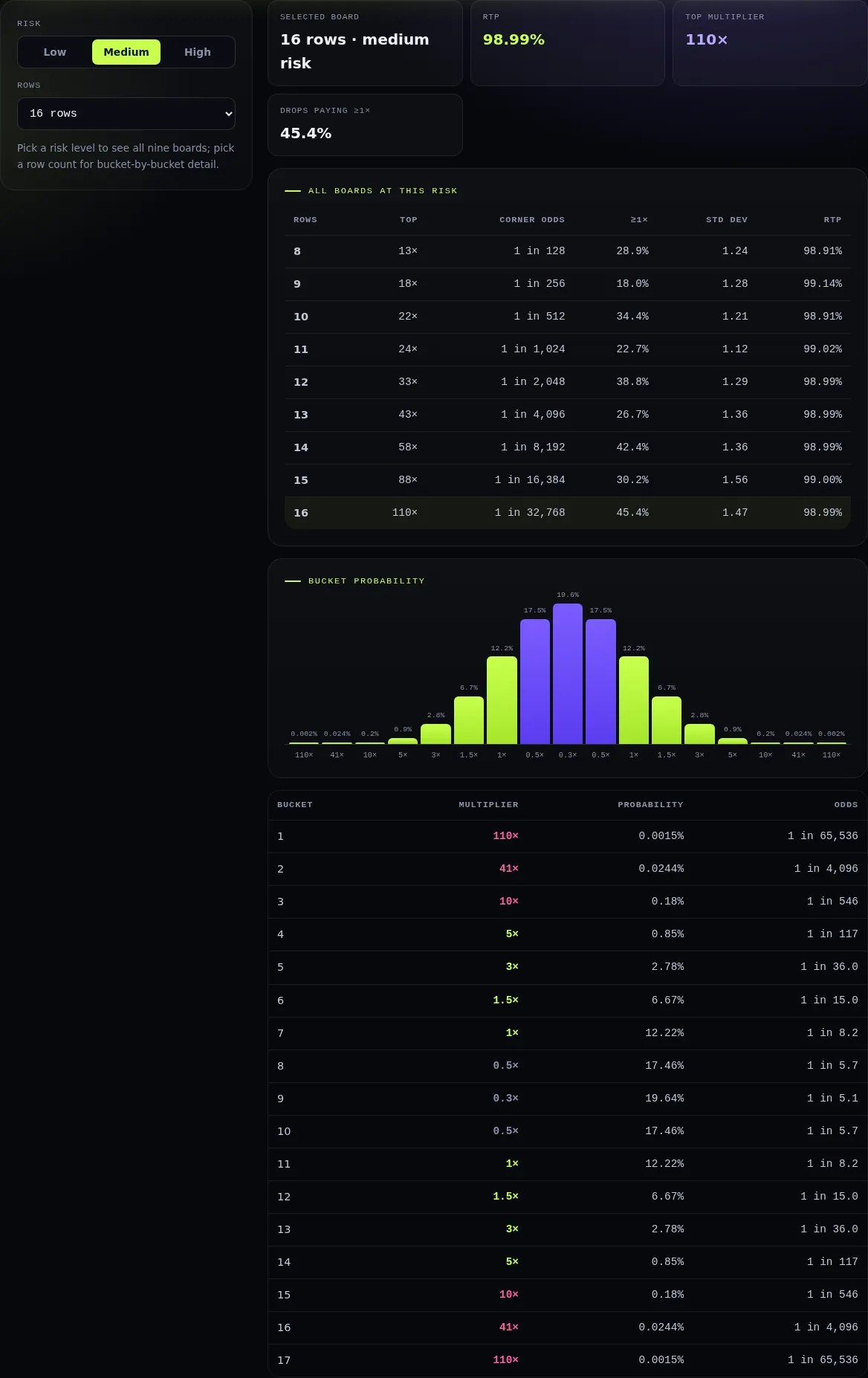The width and height of the screenshot is (868, 1378).
Task: Select the 11 rows board row
Action: point(568,349)
